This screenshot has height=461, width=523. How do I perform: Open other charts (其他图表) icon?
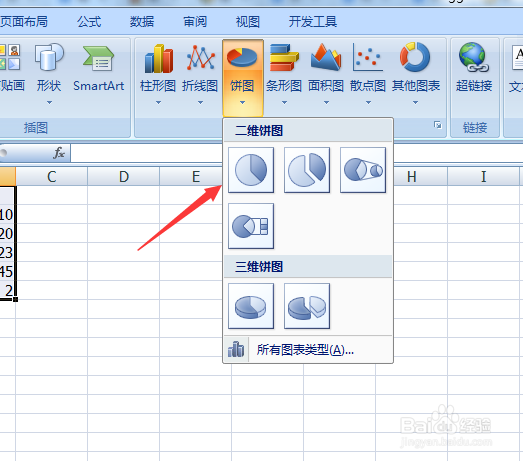coord(415,57)
